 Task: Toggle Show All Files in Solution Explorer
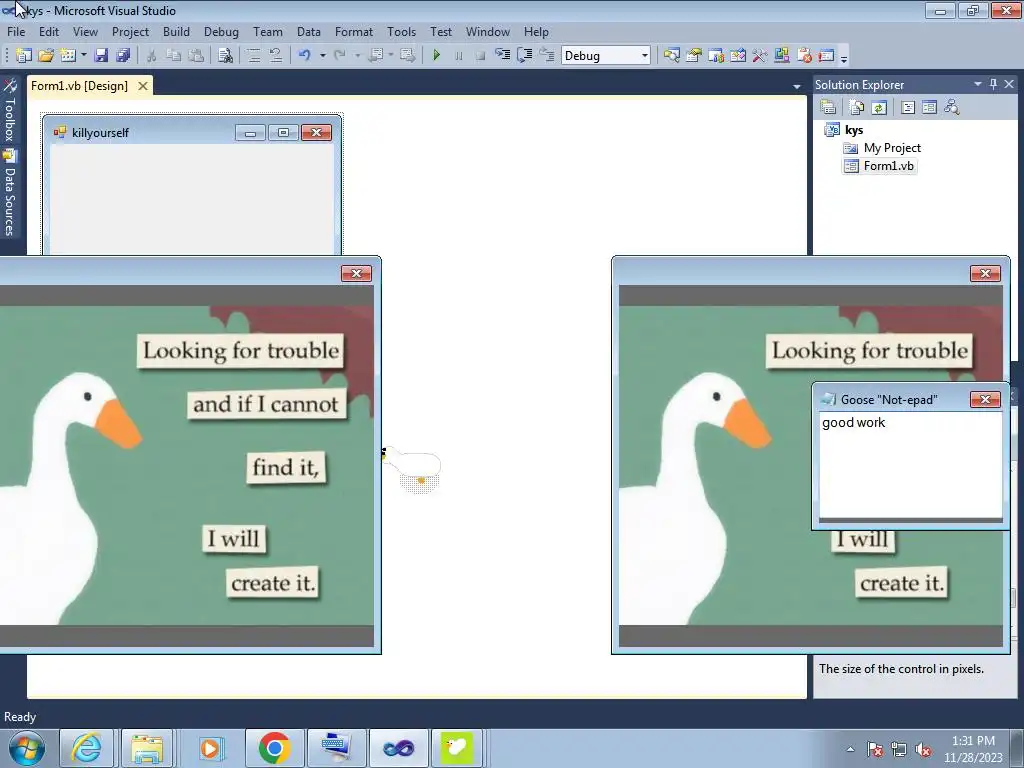857,108
